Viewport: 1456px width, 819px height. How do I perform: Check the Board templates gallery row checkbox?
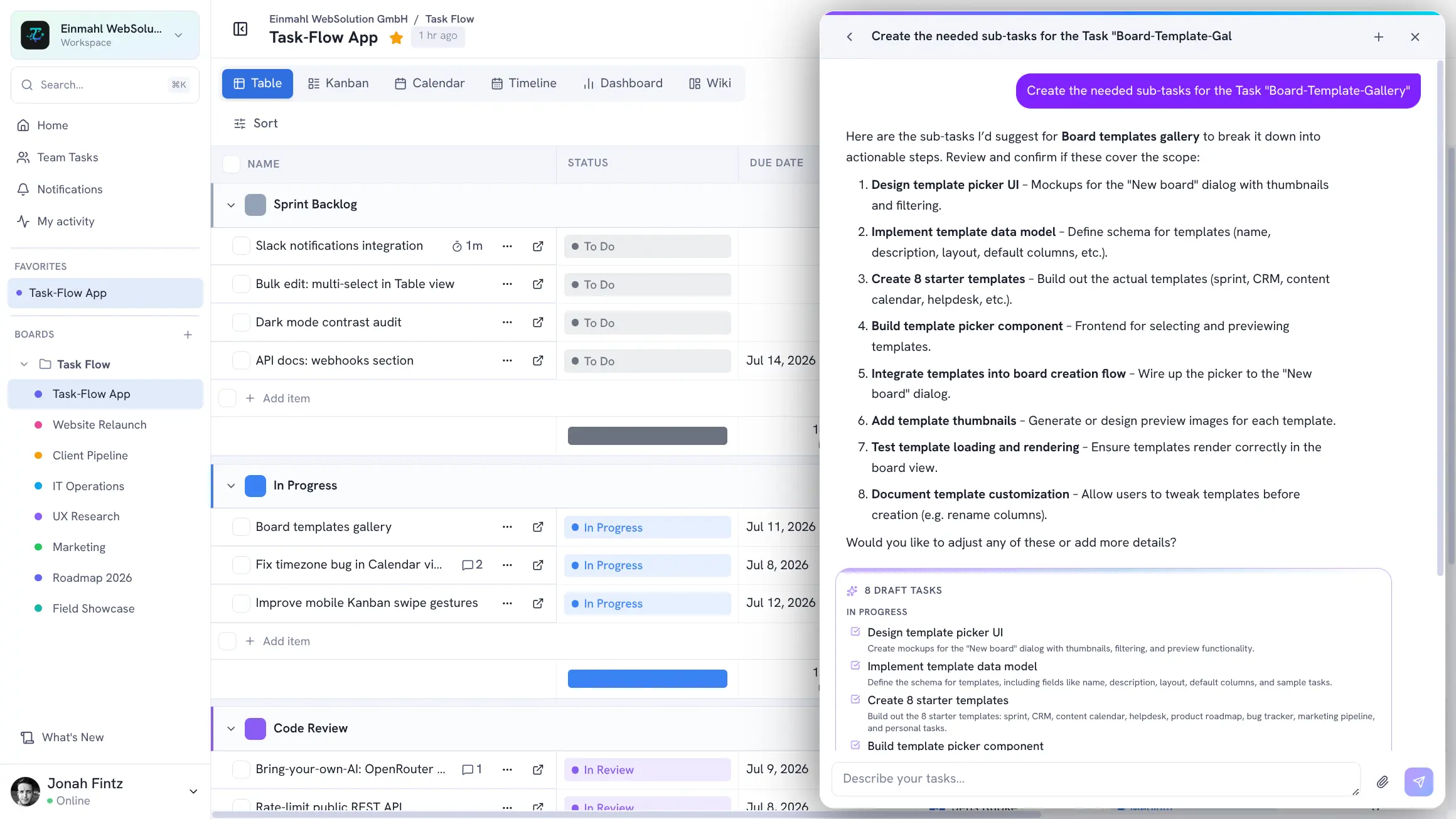click(x=241, y=527)
